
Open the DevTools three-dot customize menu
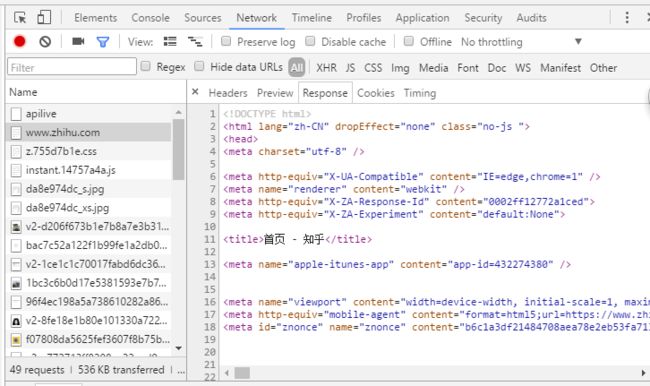[627, 17]
